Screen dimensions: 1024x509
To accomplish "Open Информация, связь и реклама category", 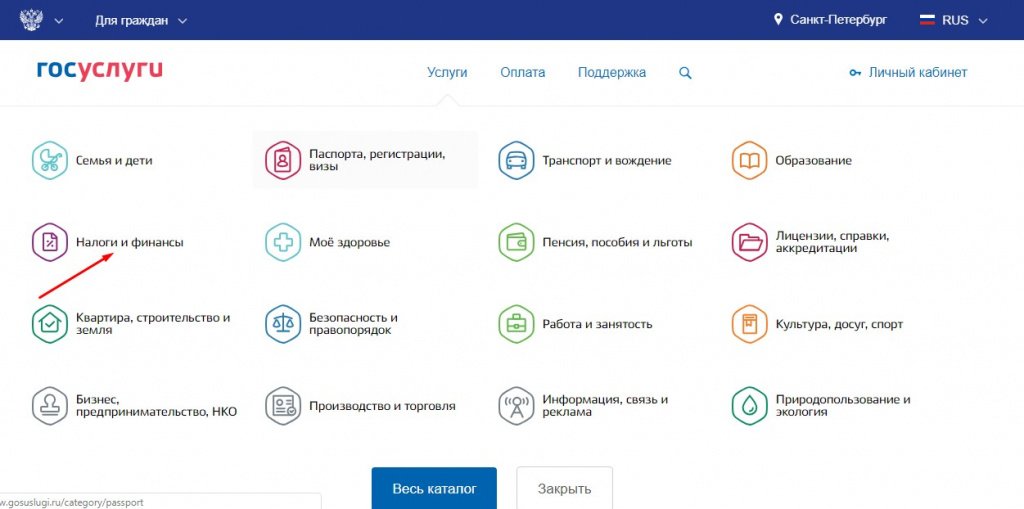I will tap(605, 406).
